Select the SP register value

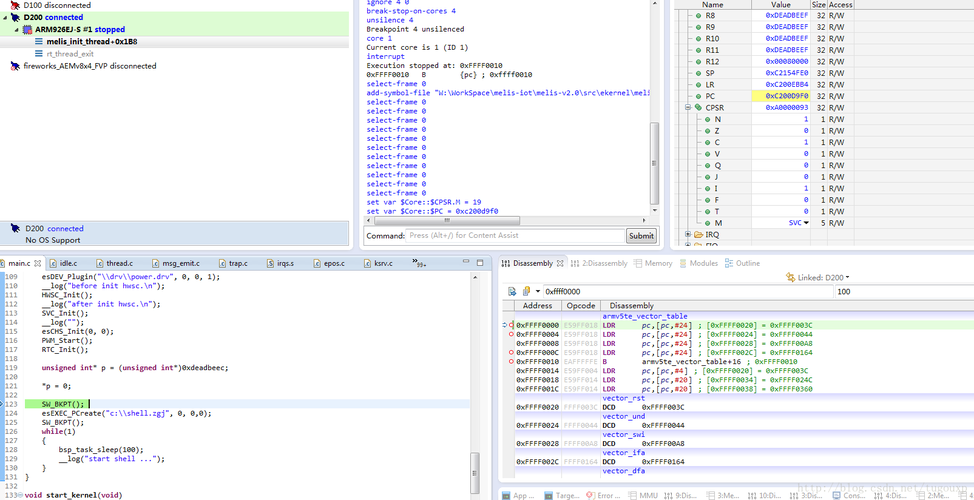coord(786,73)
